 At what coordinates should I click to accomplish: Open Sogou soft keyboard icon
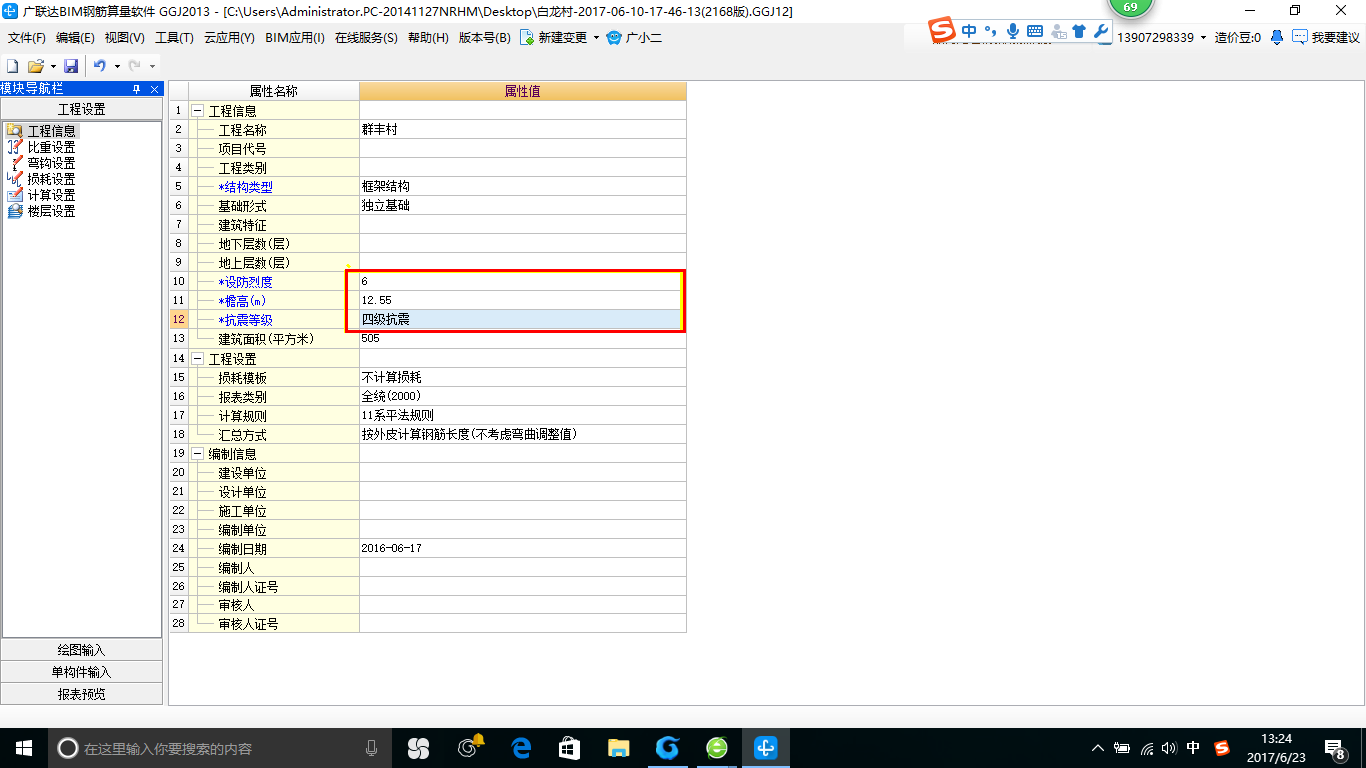click(x=1035, y=31)
